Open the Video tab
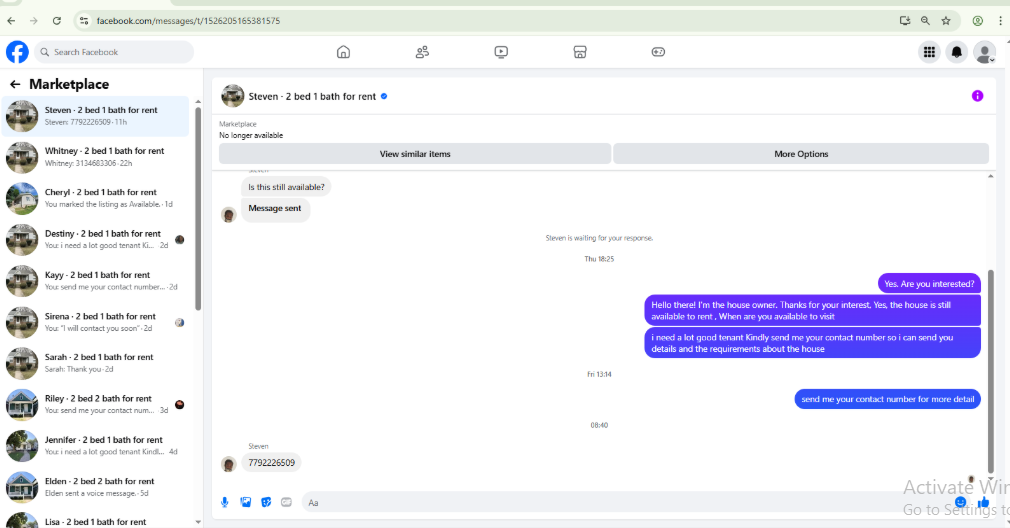This screenshot has width=1010, height=528. 501,52
